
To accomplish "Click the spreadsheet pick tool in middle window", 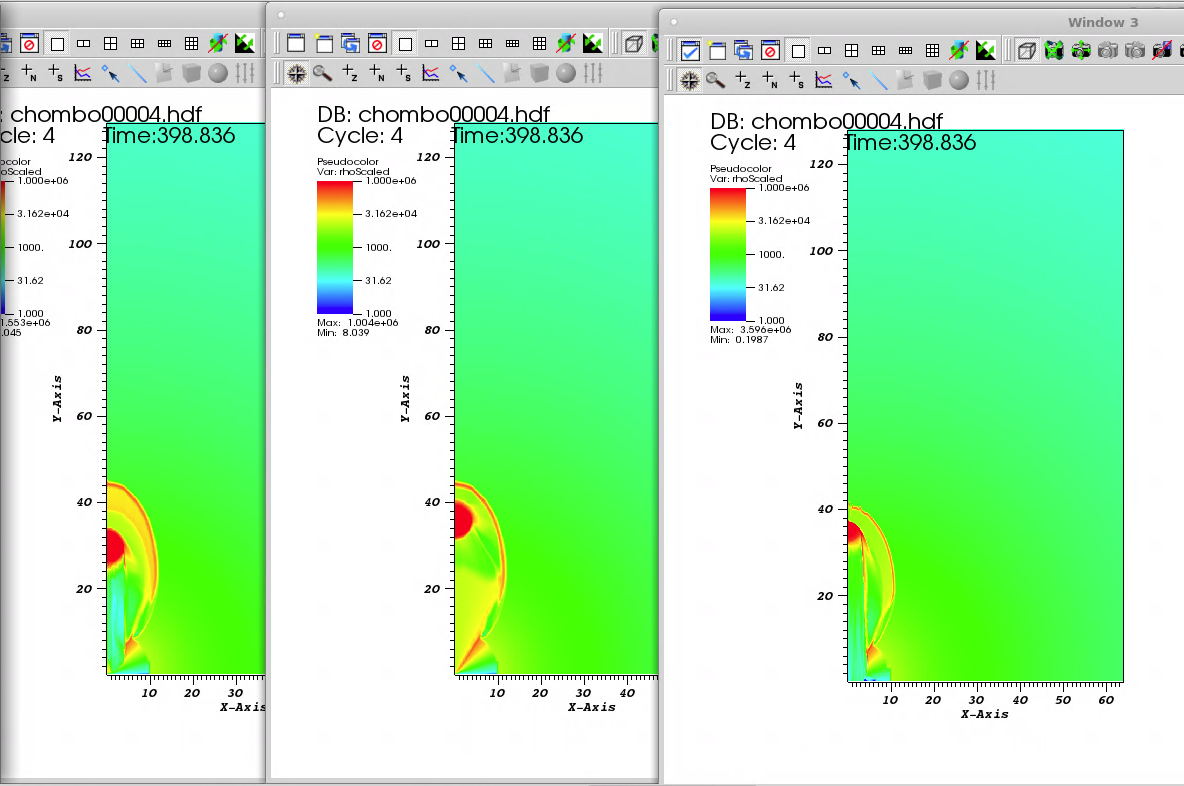I will (x=403, y=73).
